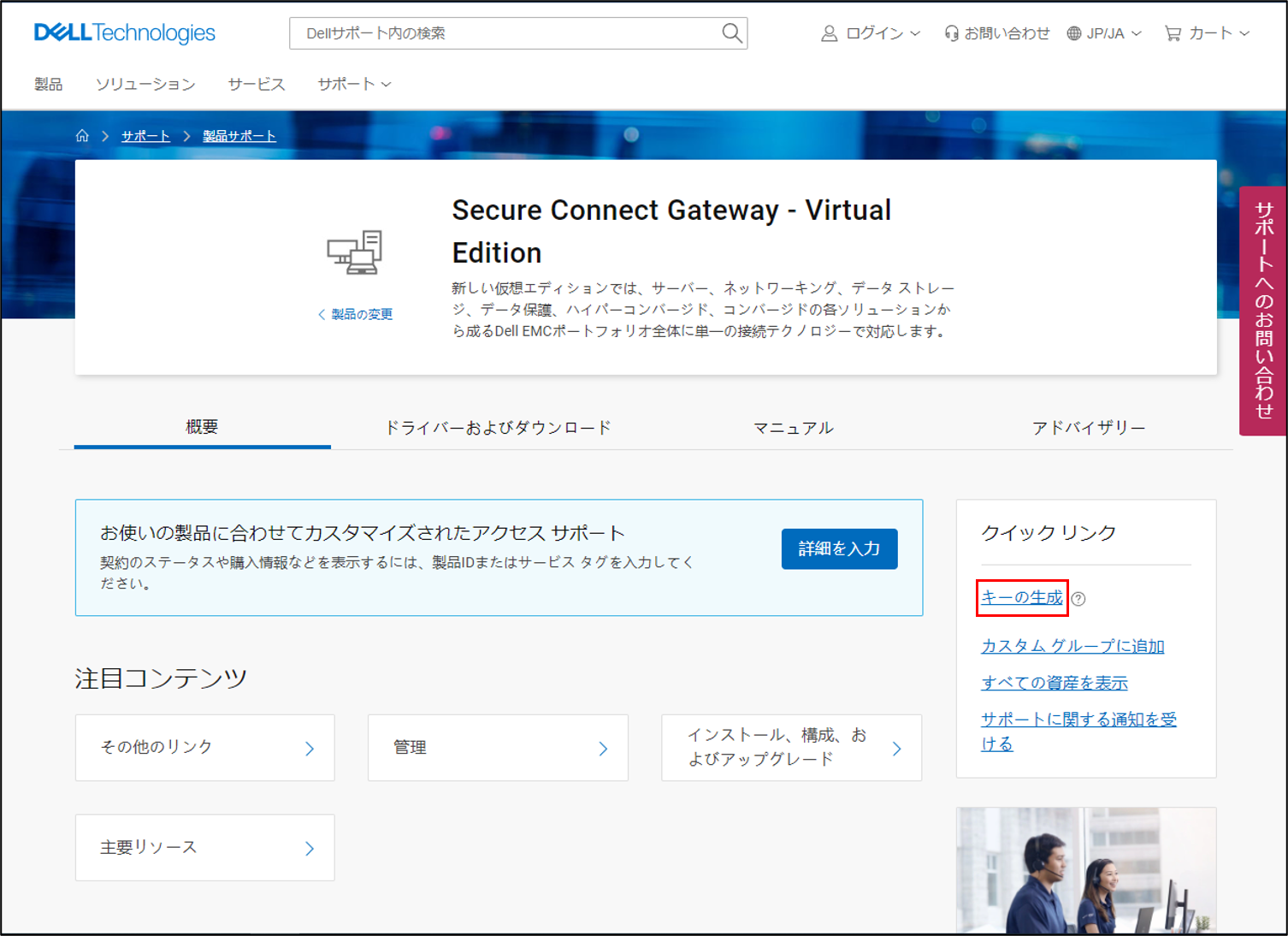Image resolution: width=1288 pixels, height=936 pixels.
Task: Click arrow on 管理 card
Action: 603,749
